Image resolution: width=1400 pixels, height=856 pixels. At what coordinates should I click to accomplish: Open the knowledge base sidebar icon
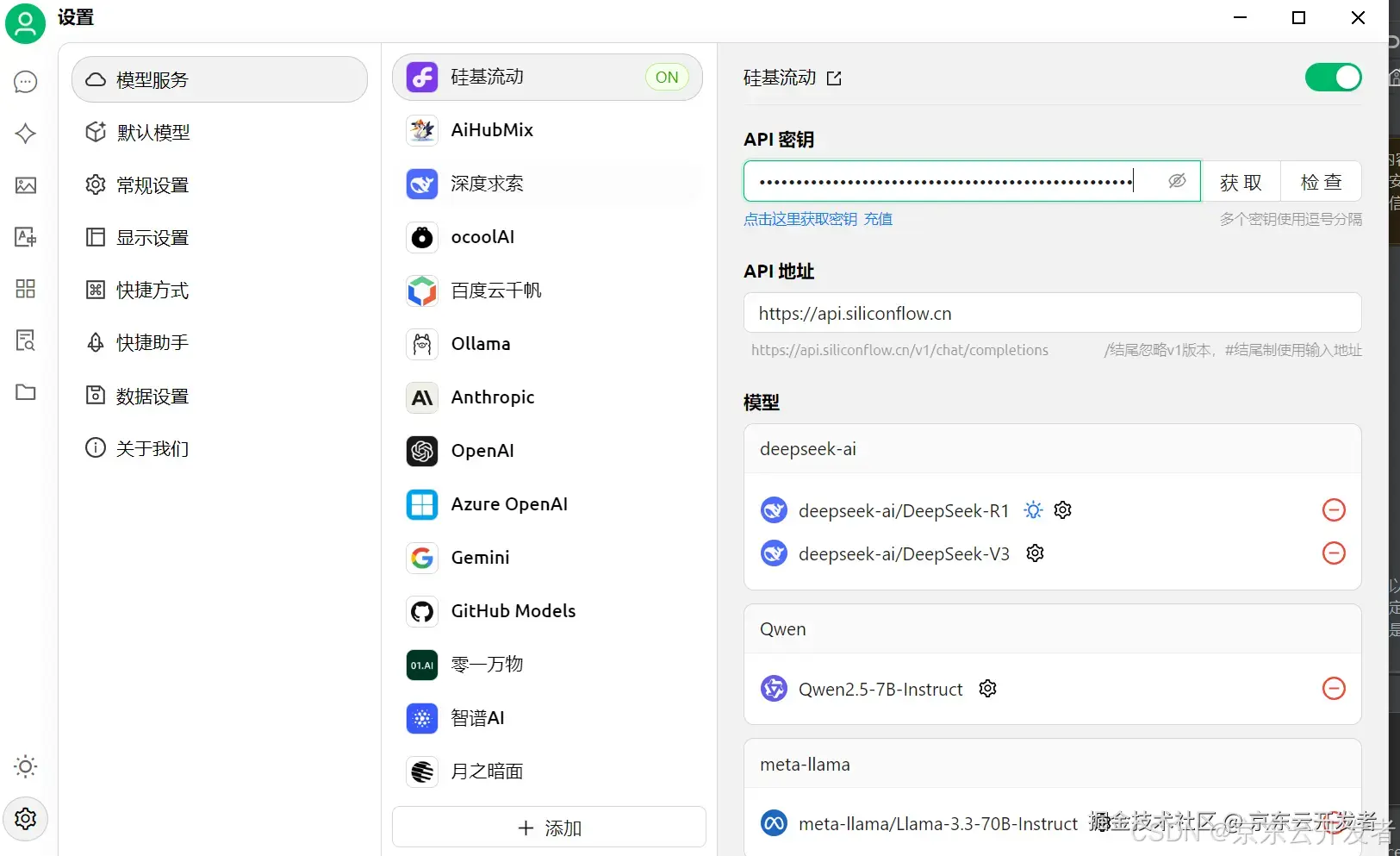click(26, 341)
